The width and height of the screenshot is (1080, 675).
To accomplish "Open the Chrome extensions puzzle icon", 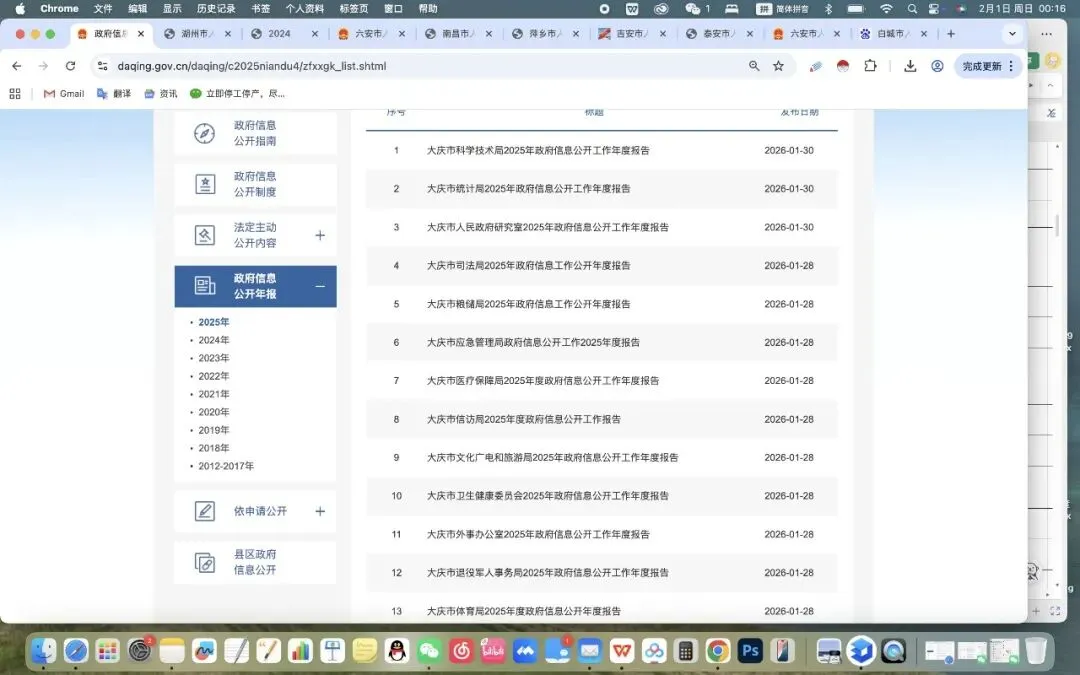I will coord(871,66).
